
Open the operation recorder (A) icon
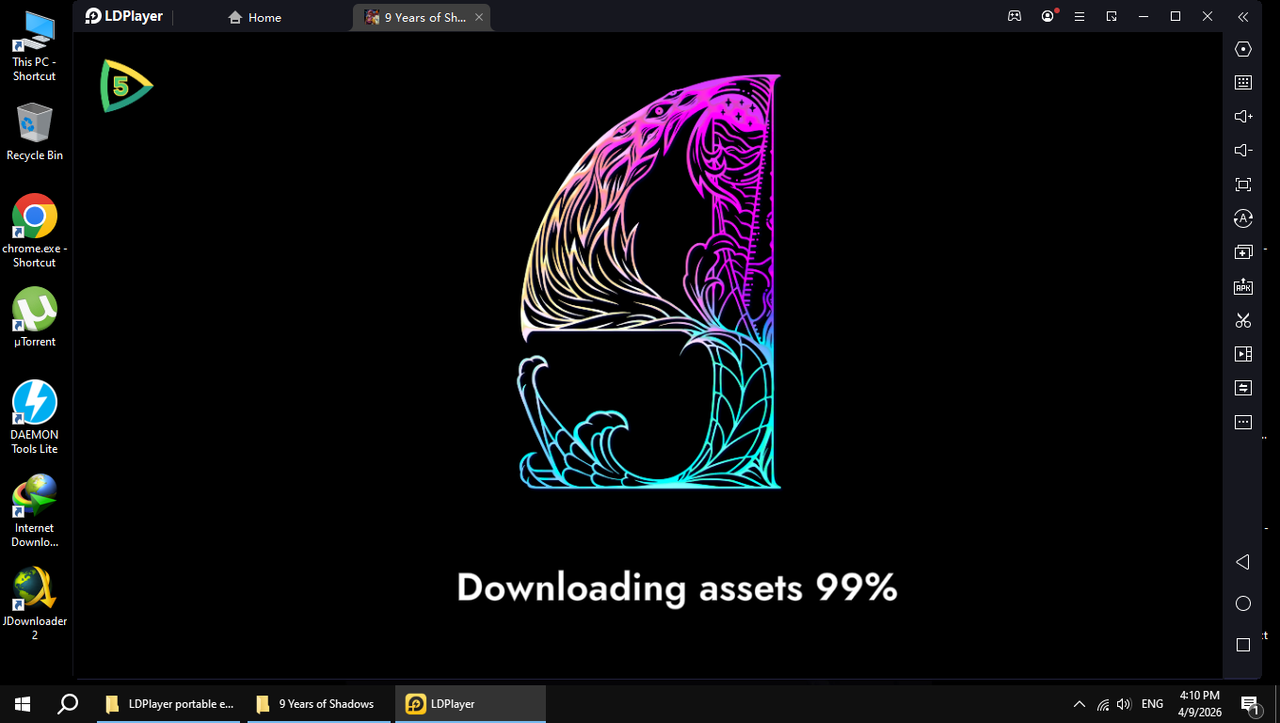[x=1243, y=218]
